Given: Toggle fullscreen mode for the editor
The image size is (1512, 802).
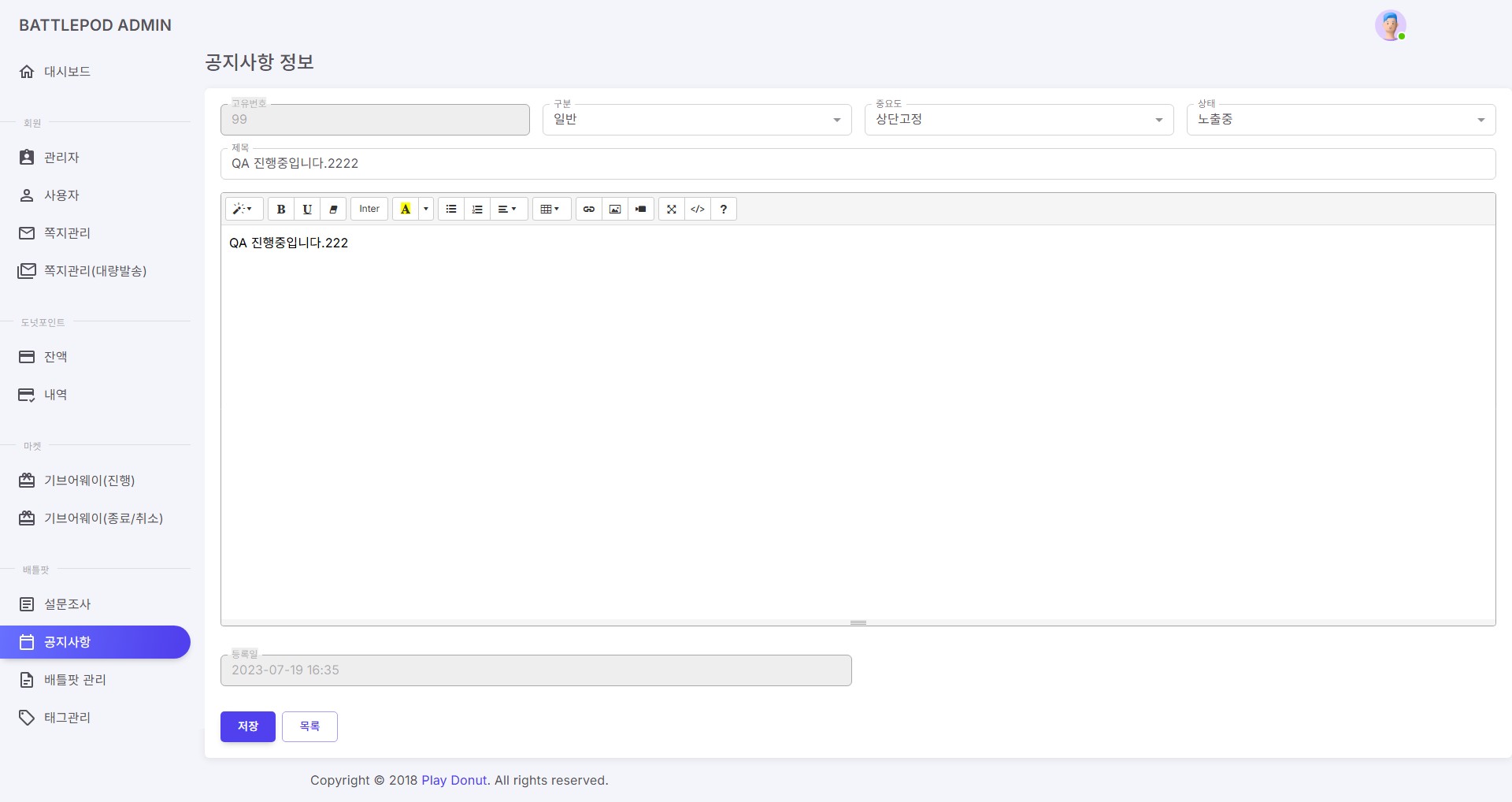Looking at the screenshot, I should 672,209.
